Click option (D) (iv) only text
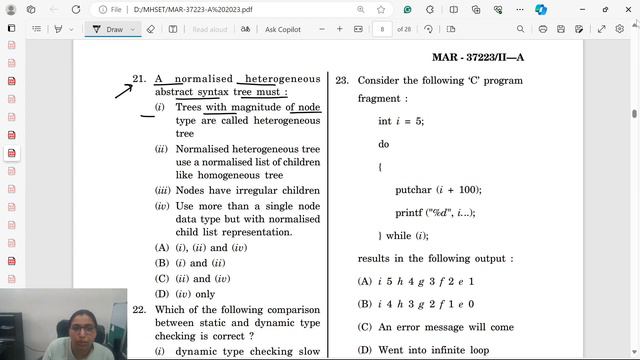This screenshot has height=360, width=640. (x=185, y=294)
